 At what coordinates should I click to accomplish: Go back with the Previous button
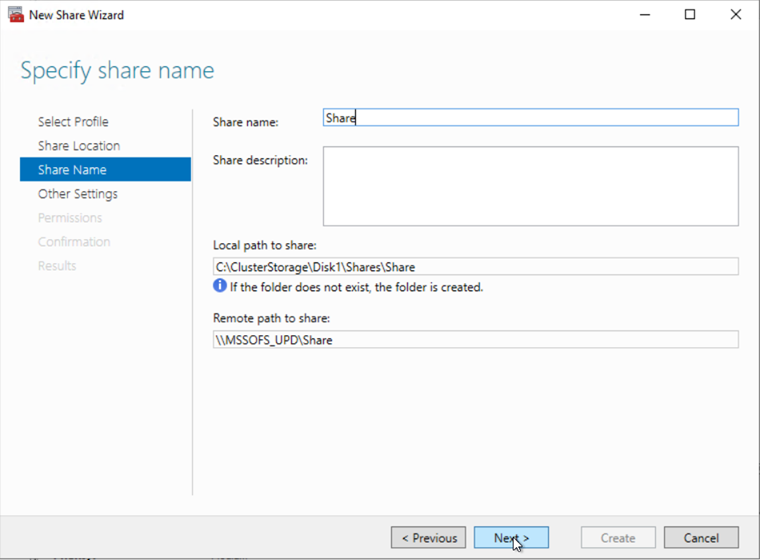[x=428, y=538]
